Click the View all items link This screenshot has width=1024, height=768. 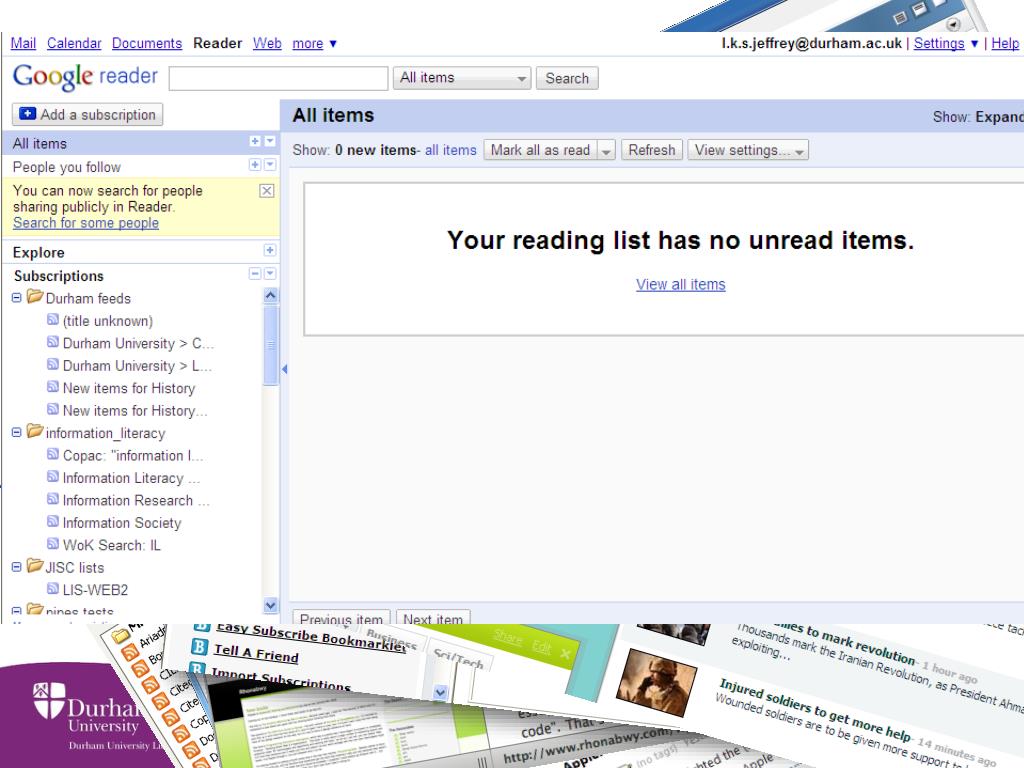[x=680, y=284]
